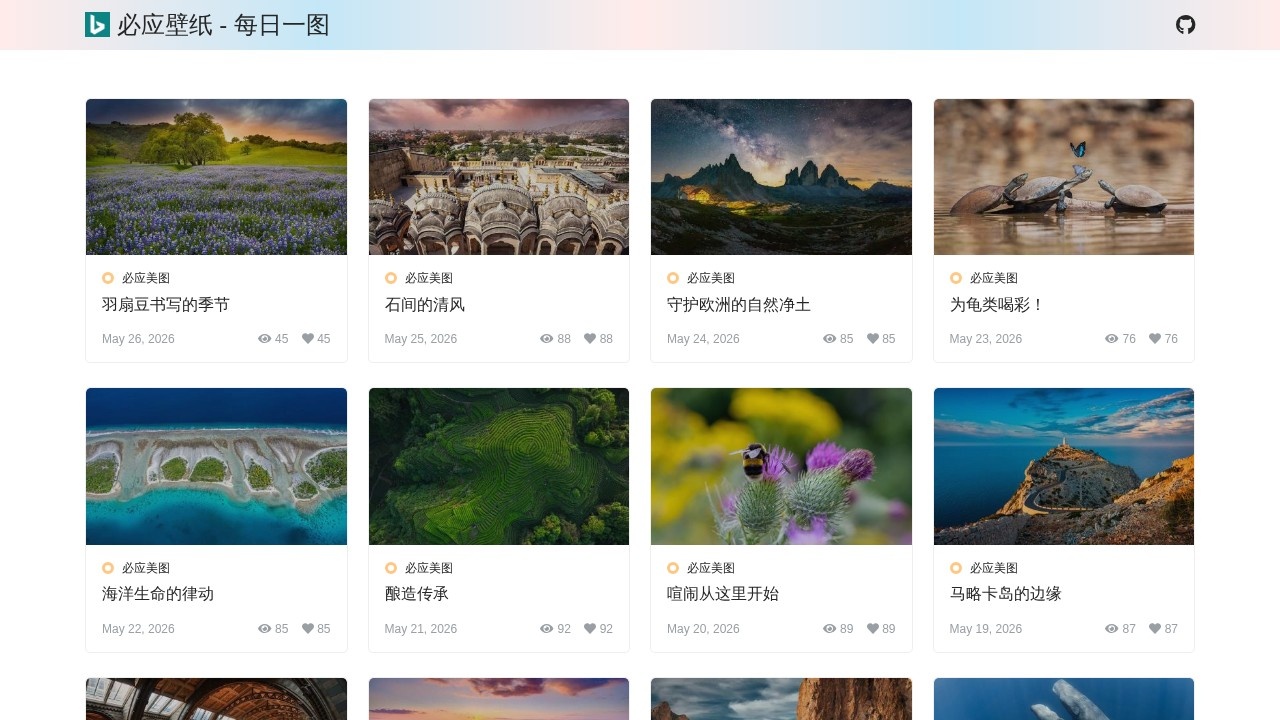1280x720 pixels.
Task: Click the eye views icon for 羽扇豆书写的季节
Action: pyautogui.click(x=265, y=339)
